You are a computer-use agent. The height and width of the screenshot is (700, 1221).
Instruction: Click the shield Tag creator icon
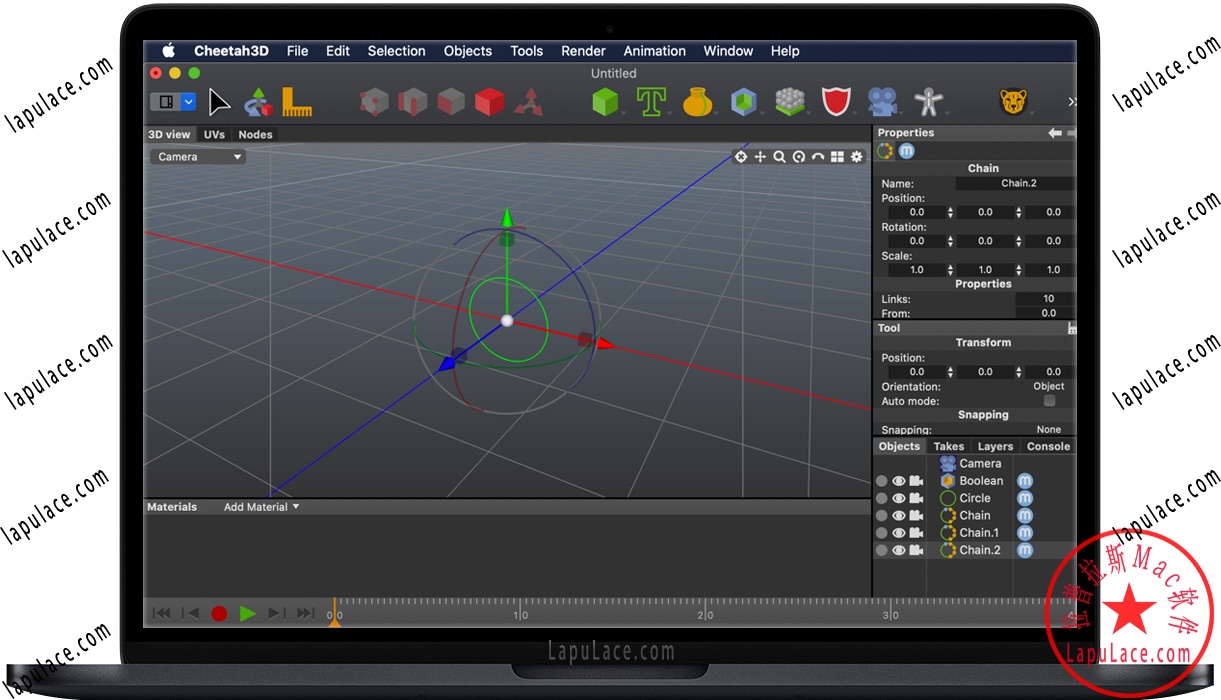click(837, 101)
